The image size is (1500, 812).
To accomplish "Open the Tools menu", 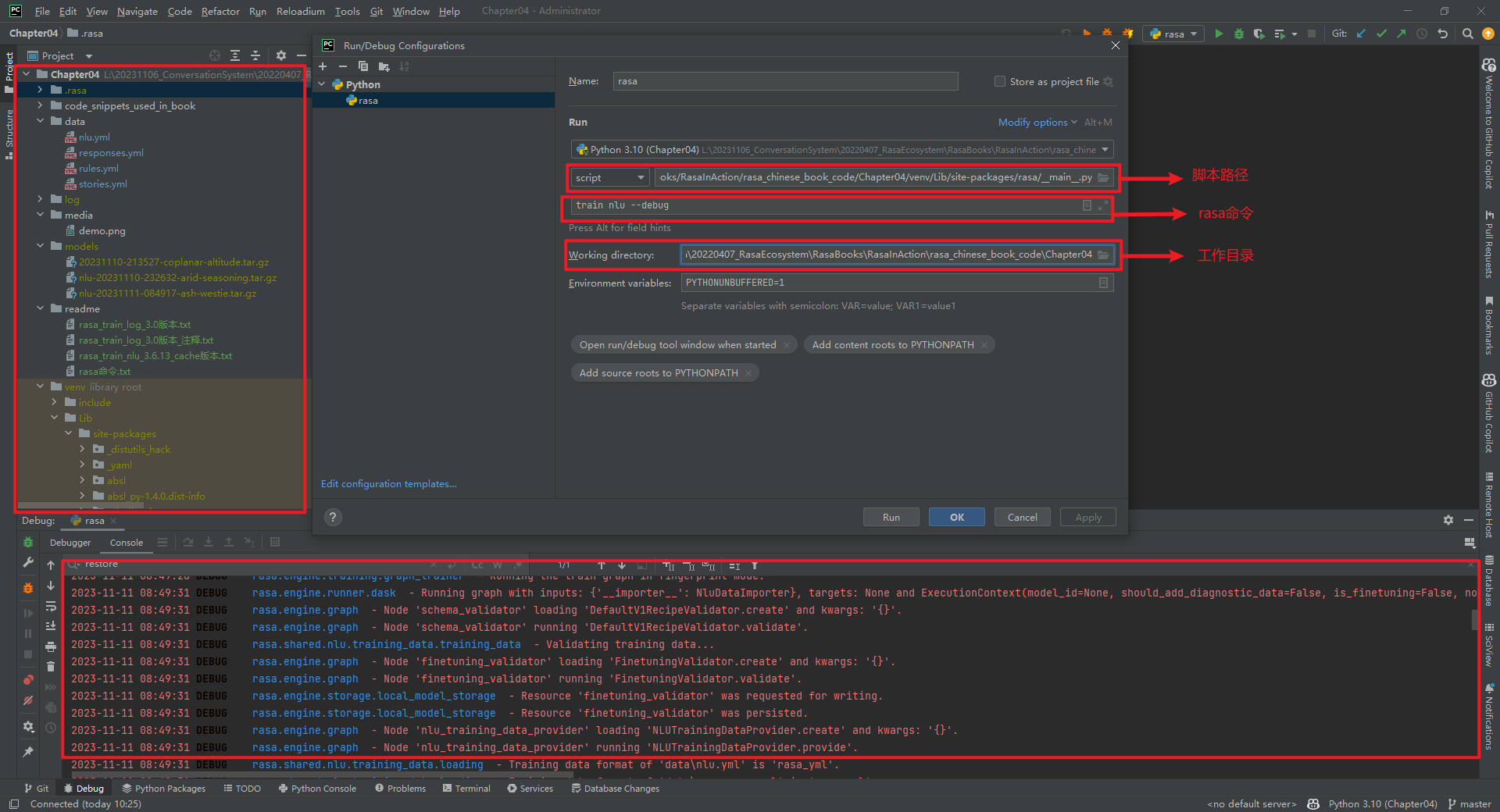I will pyautogui.click(x=347, y=11).
